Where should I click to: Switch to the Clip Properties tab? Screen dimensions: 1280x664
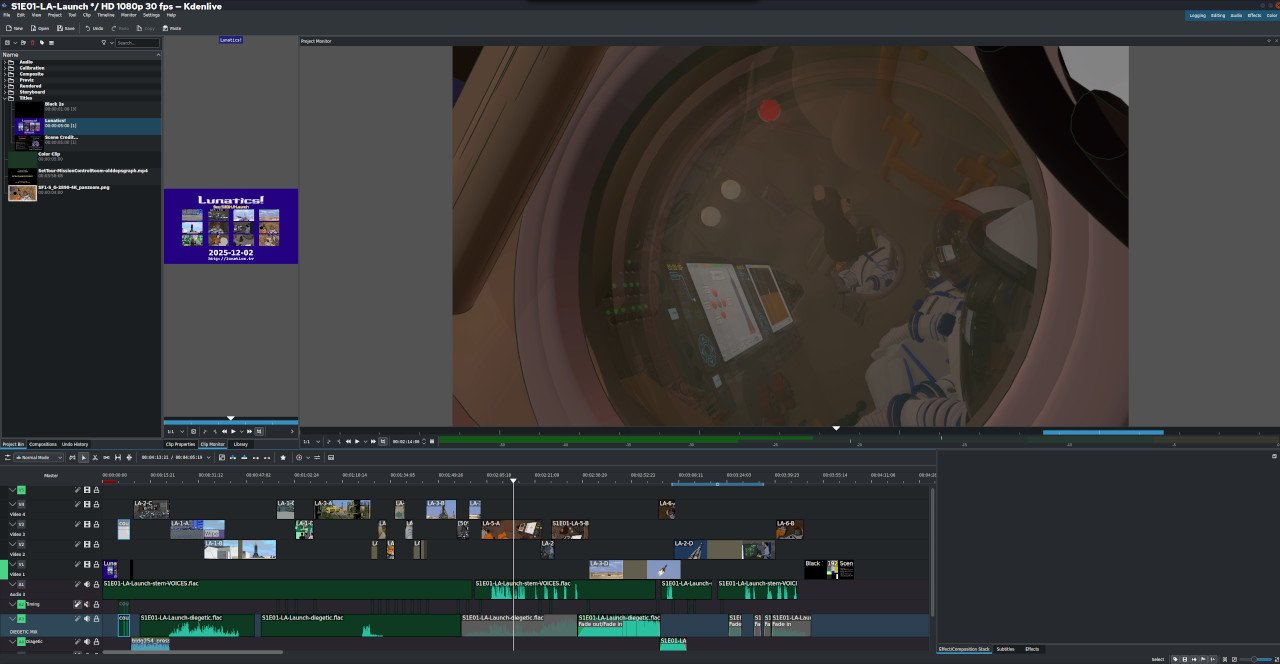click(180, 444)
